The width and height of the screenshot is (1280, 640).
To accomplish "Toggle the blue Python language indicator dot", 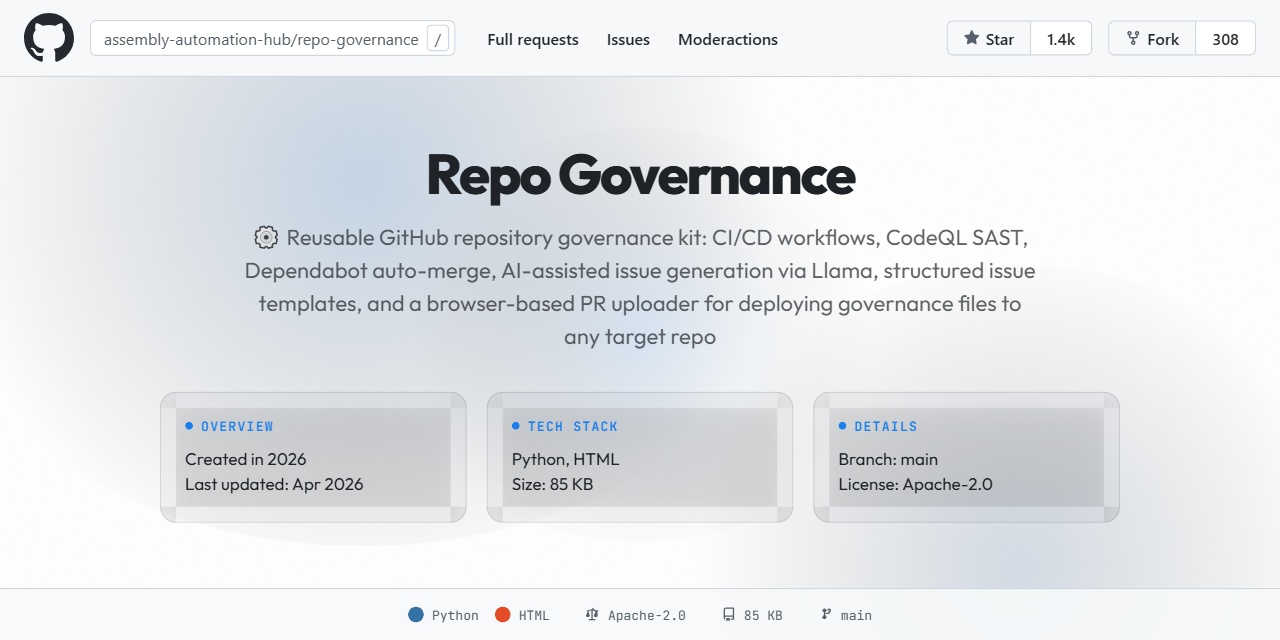I will [x=414, y=615].
